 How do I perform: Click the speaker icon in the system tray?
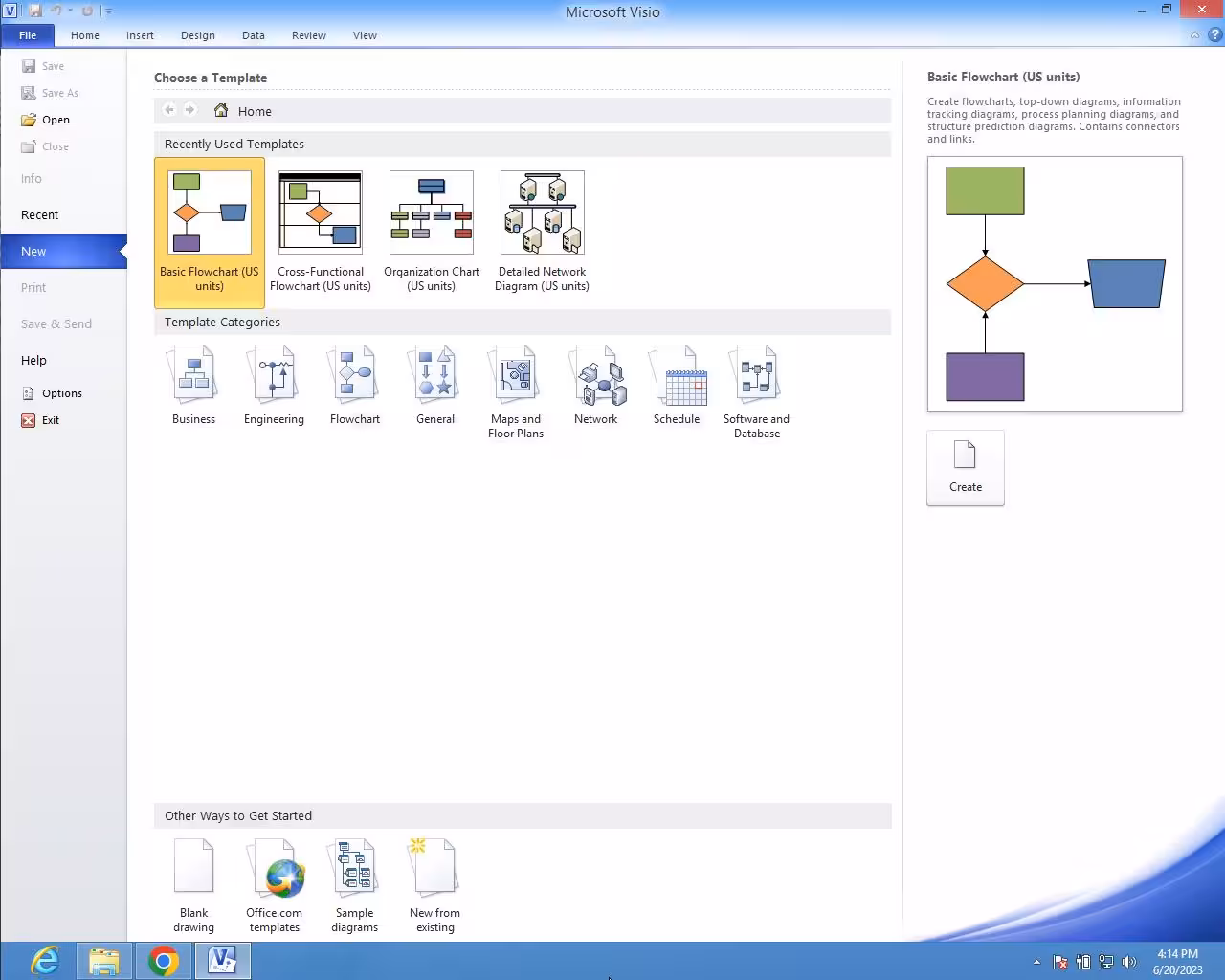[x=1130, y=962]
